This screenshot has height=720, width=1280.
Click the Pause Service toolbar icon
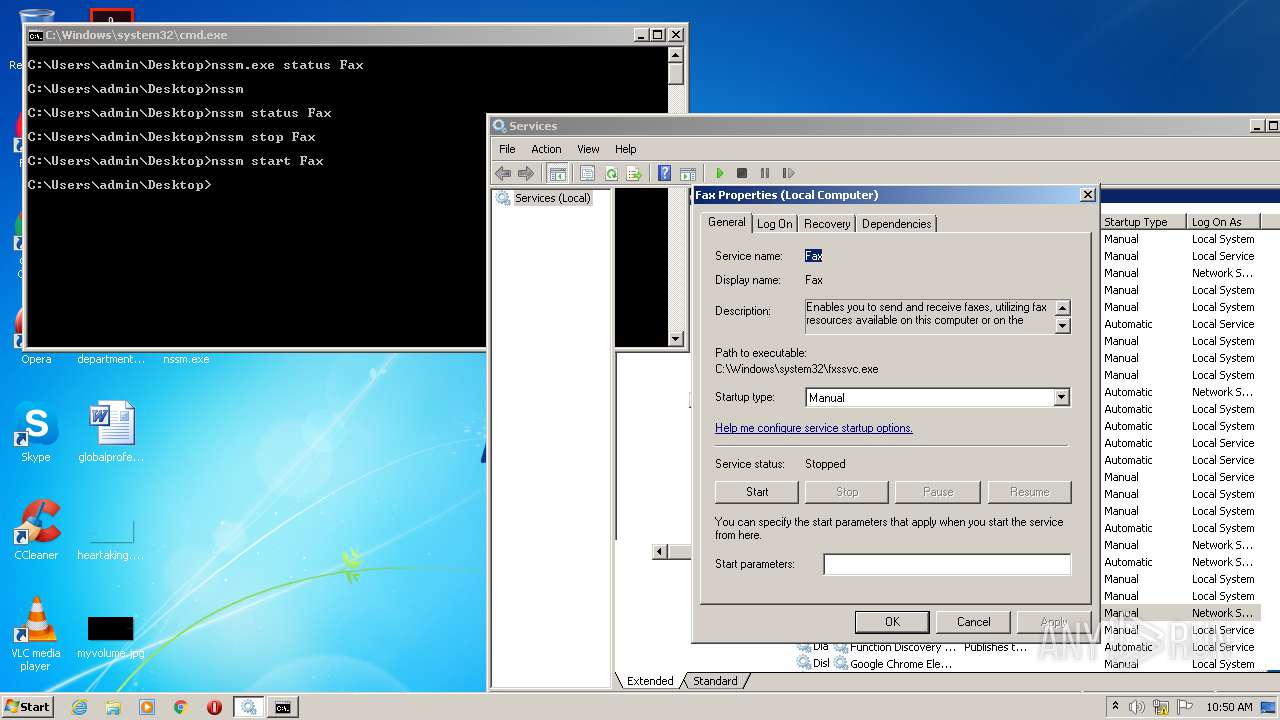765,173
